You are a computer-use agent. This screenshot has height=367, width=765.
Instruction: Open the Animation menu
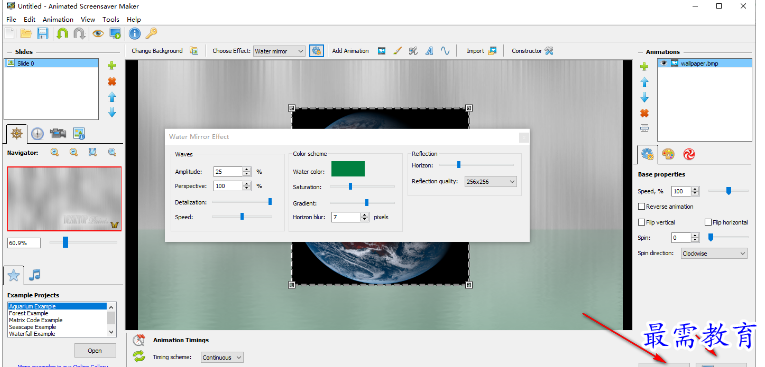point(58,20)
